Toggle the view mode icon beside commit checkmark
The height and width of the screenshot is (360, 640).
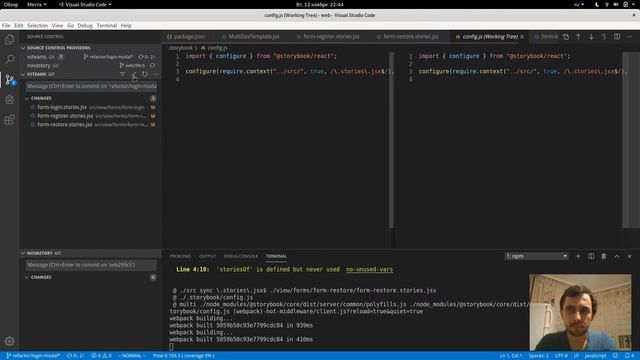(122, 74)
